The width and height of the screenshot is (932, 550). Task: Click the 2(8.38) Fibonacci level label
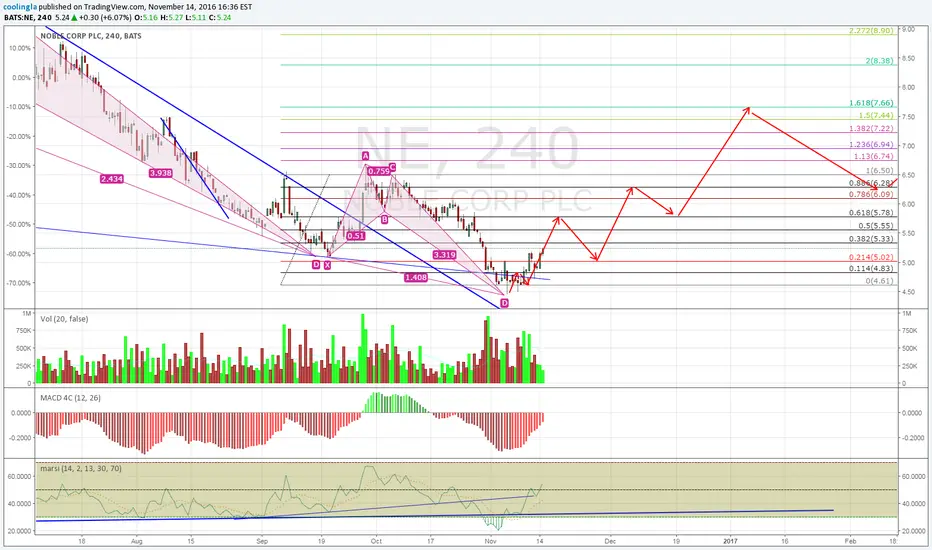tap(879, 61)
